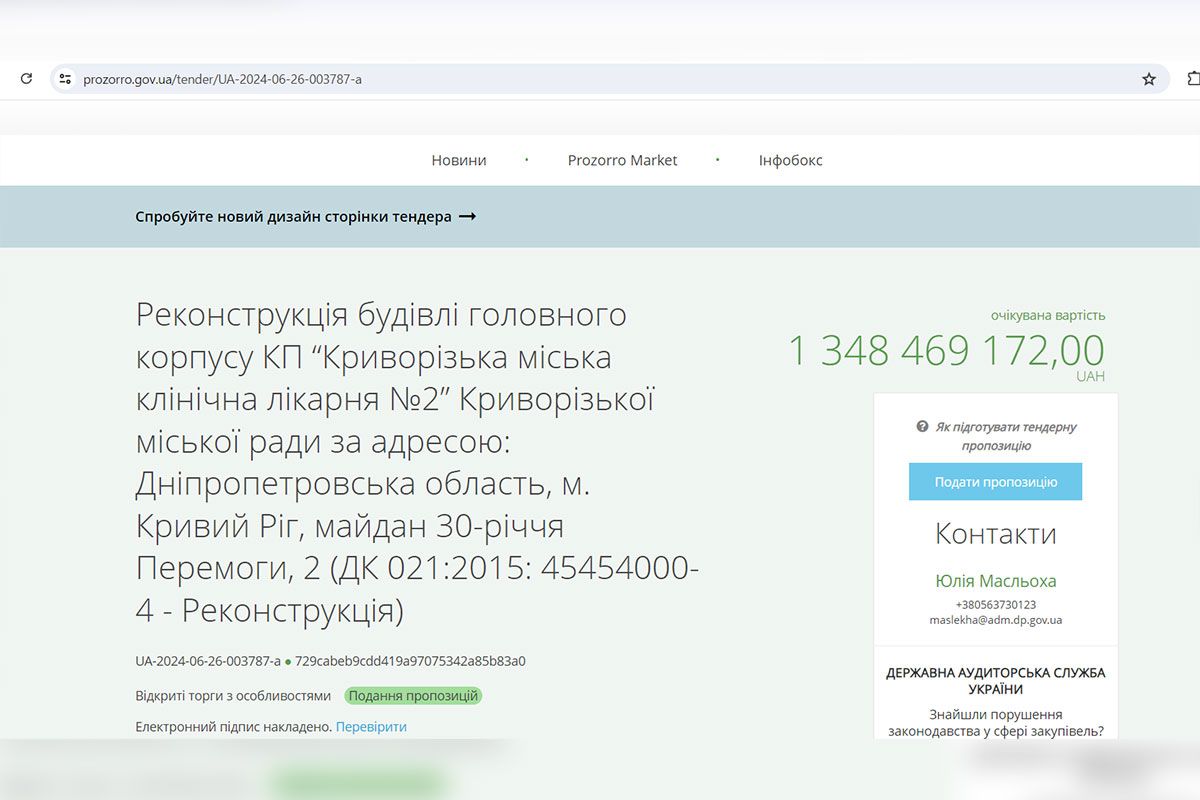Open site information icon in the address bar
This screenshot has height=800, width=1200.
64,78
